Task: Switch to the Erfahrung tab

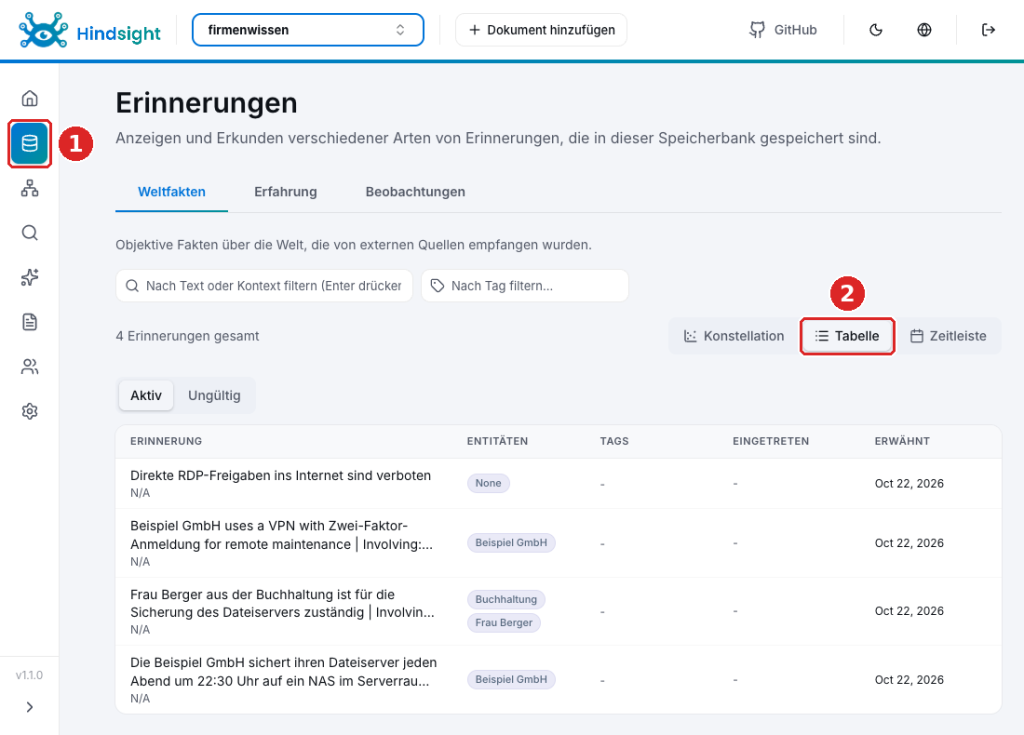Action: coord(285,192)
